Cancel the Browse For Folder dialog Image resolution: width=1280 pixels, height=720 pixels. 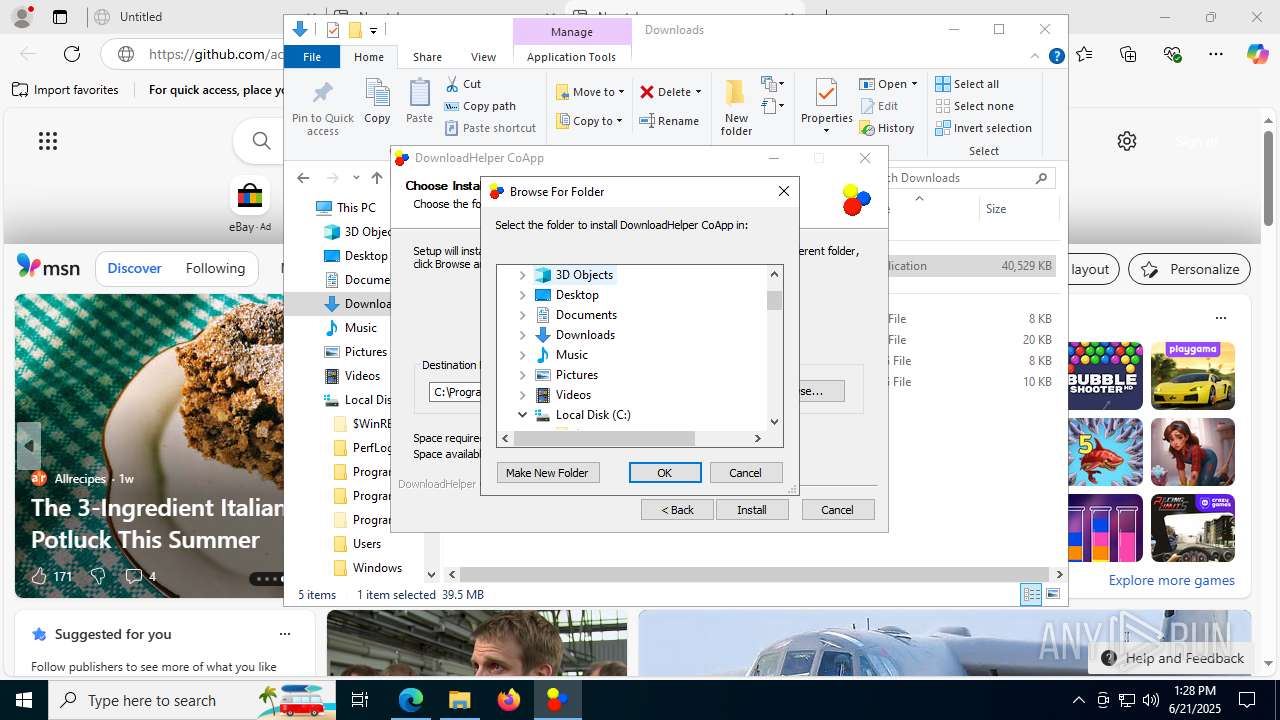pyautogui.click(x=745, y=473)
